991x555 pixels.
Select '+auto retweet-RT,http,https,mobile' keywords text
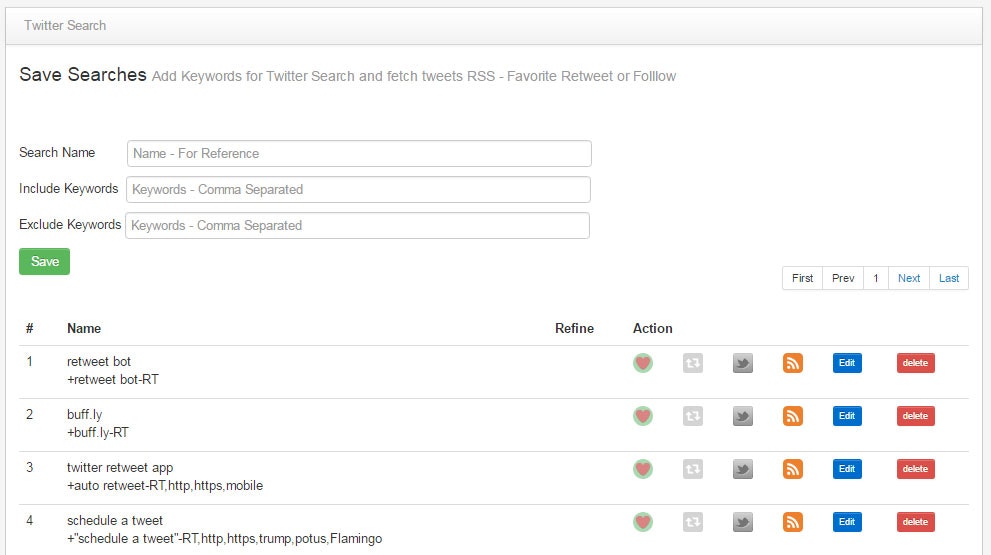(x=165, y=486)
